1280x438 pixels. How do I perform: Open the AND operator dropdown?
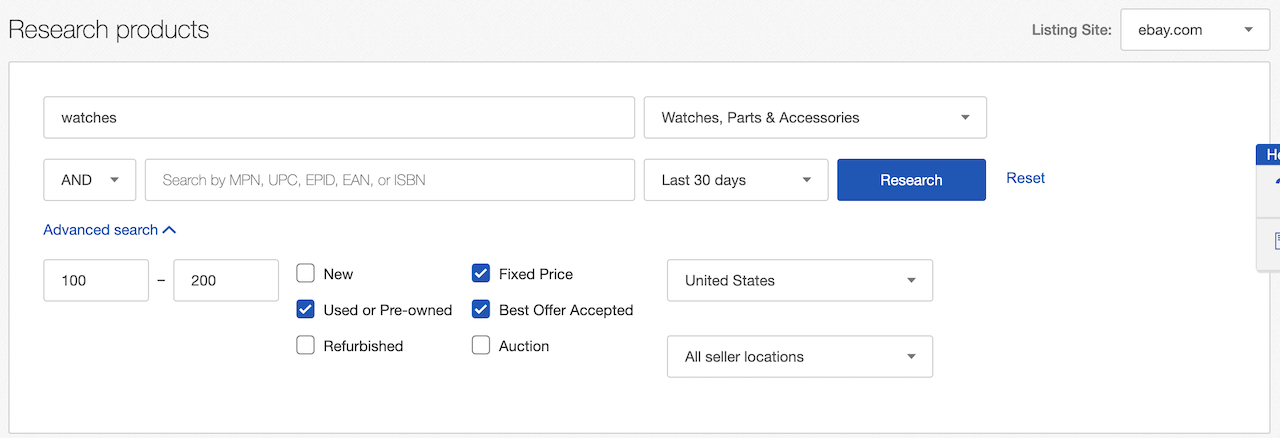(x=90, y=180)
